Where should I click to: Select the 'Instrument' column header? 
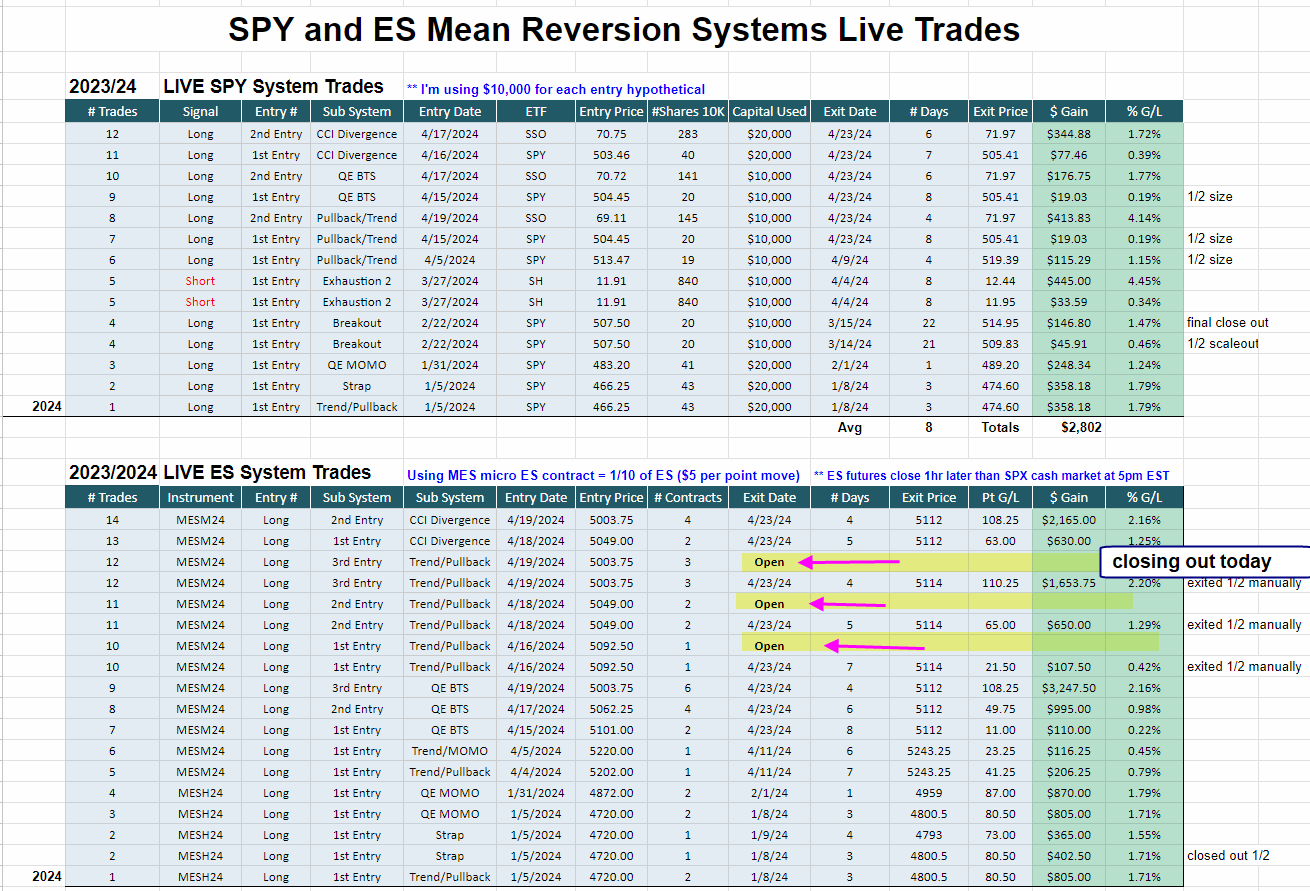click(200, 497)
